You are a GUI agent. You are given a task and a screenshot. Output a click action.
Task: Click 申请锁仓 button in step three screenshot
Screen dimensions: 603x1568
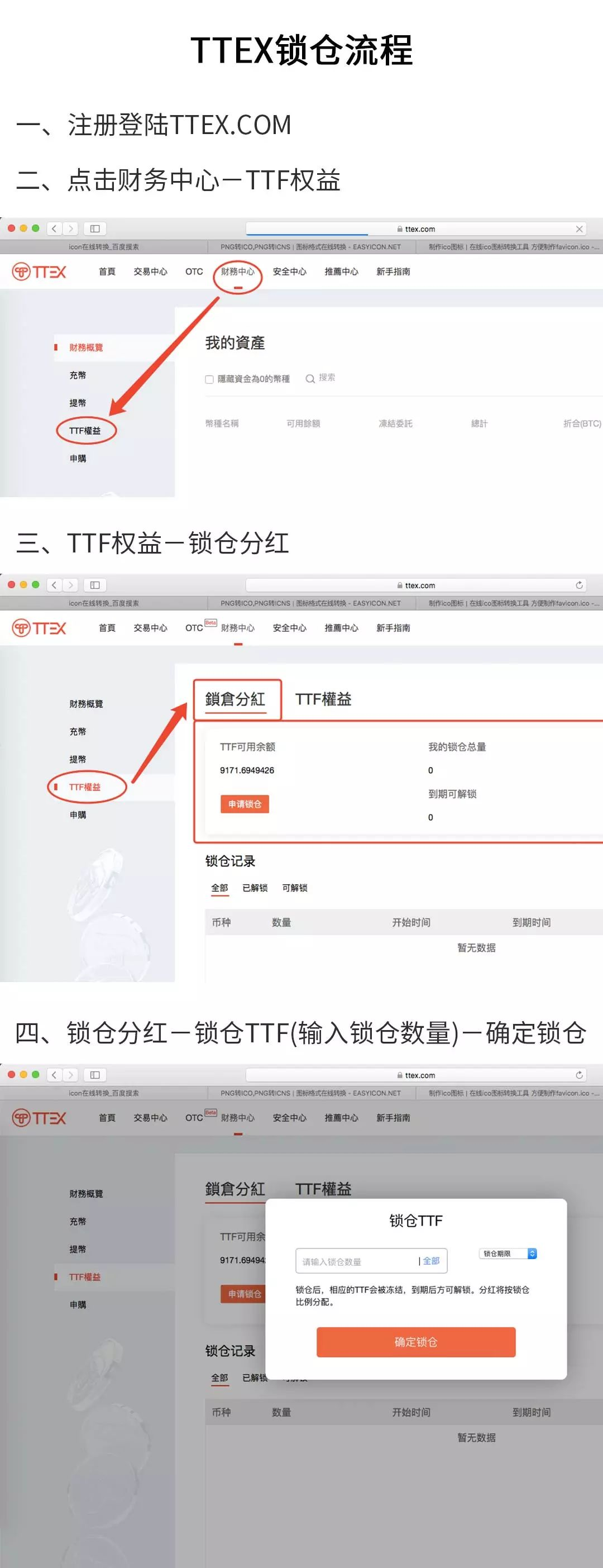point(245,804)
